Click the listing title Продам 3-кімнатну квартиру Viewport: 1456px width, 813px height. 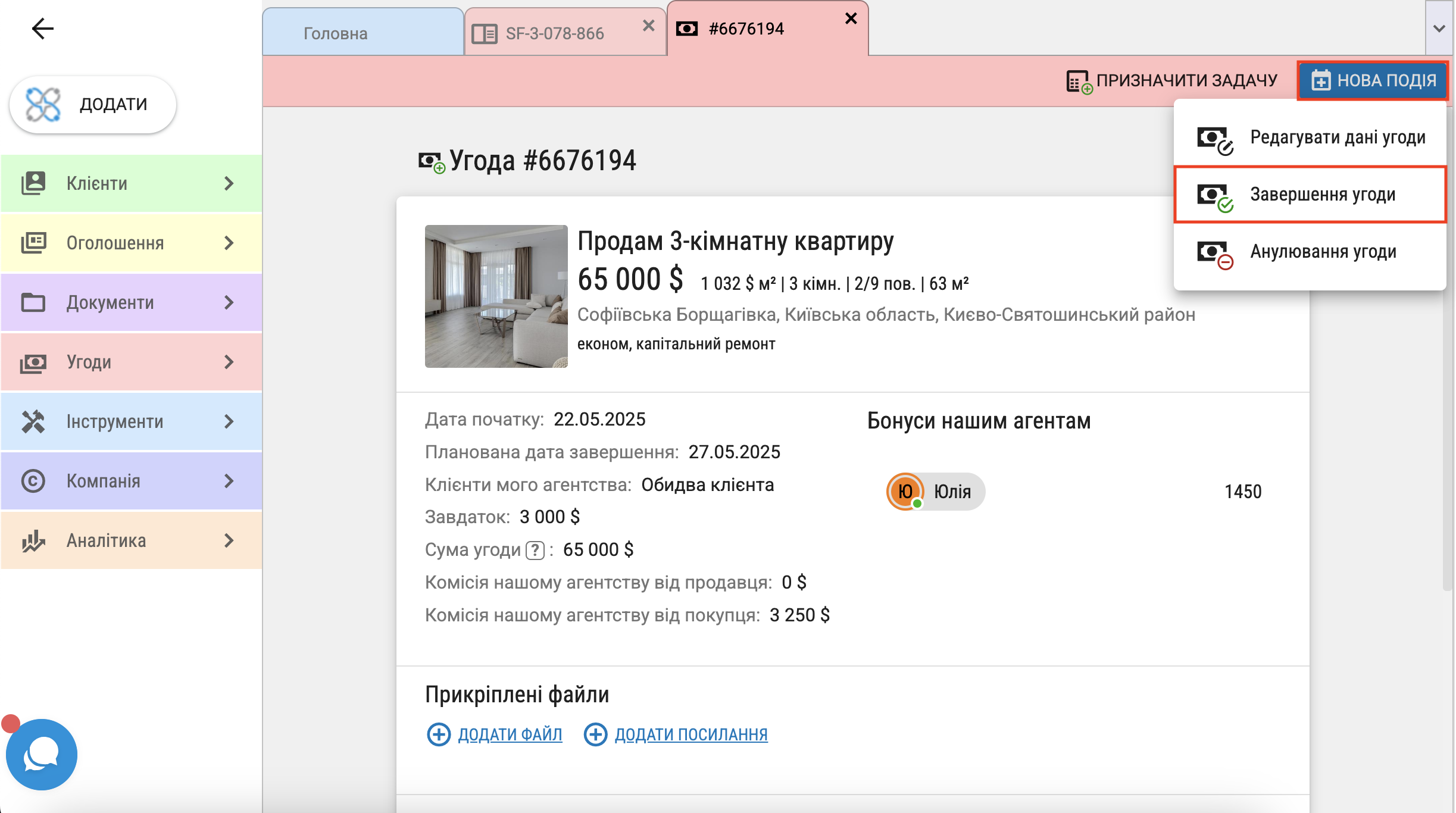click(x=736, y=241)
